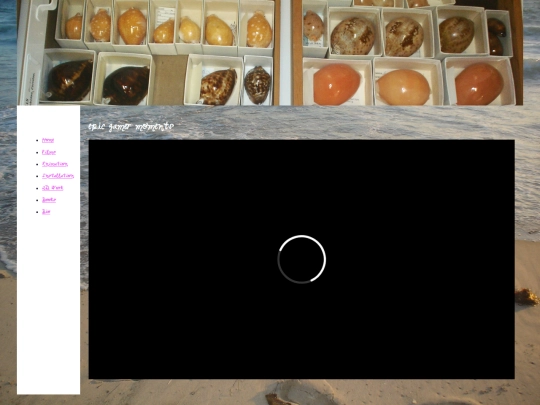Click the dark brown shell at far left

coord(70,80)
